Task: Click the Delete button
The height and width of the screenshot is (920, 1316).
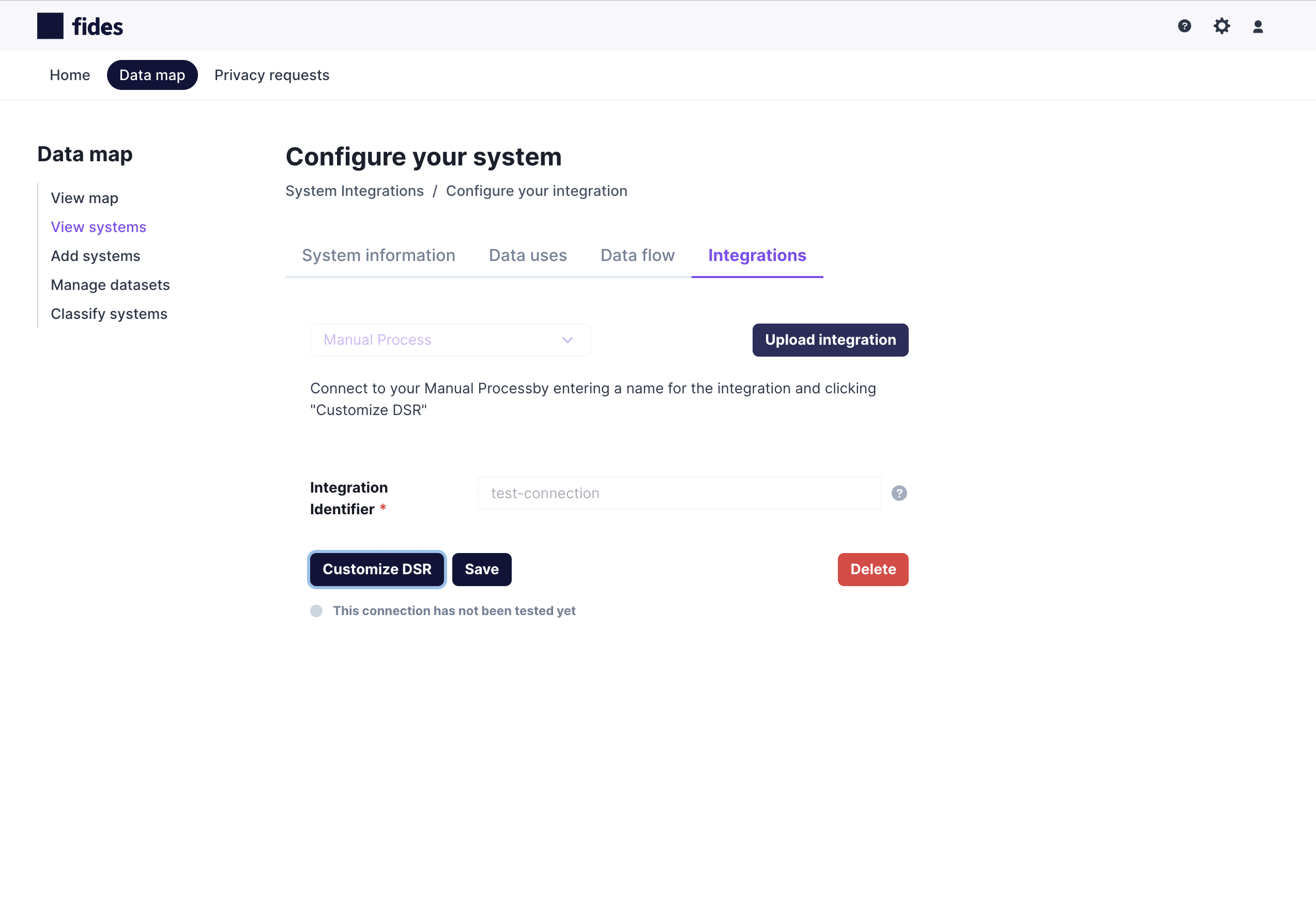Action: (x=873, y=569)
